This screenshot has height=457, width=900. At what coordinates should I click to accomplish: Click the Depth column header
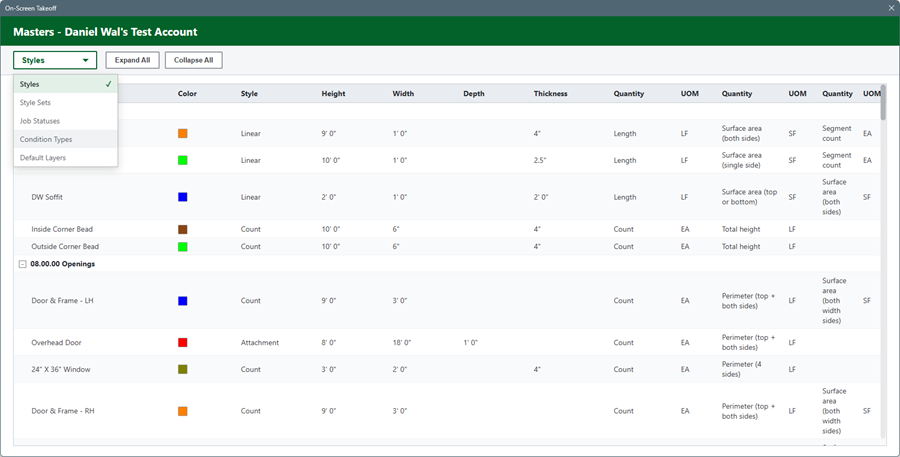(474, 94)
